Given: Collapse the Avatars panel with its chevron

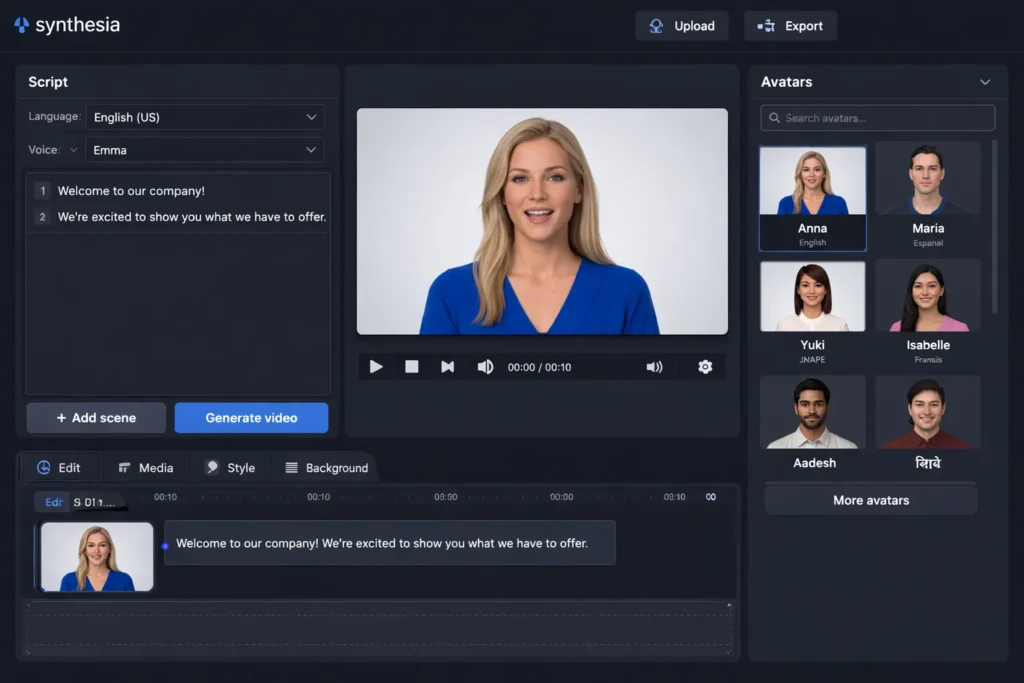Looking at the screenshot, I should (986, 82).
